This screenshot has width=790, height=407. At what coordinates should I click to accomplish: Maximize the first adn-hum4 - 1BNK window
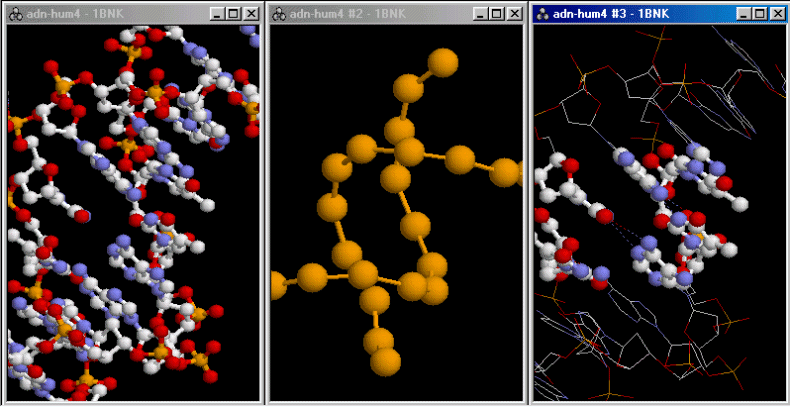click(x=232, y=13)
